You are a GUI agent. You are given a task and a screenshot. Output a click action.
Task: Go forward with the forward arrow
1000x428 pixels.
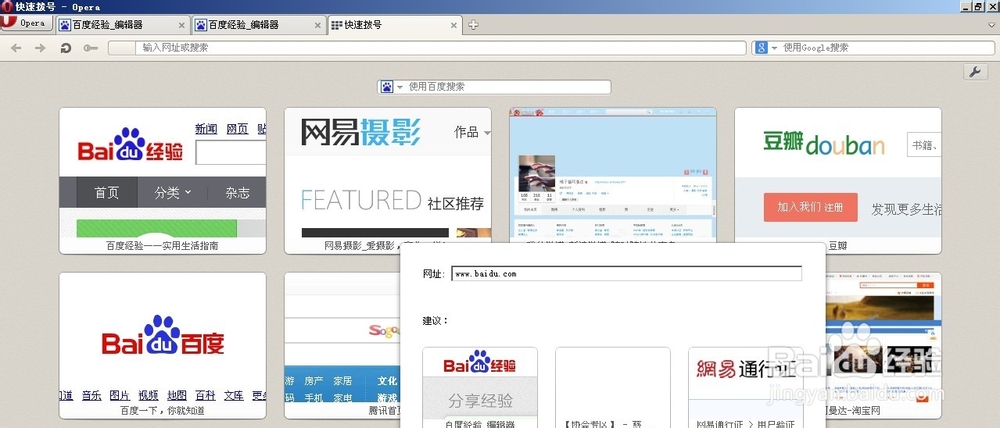pos(40,48)
